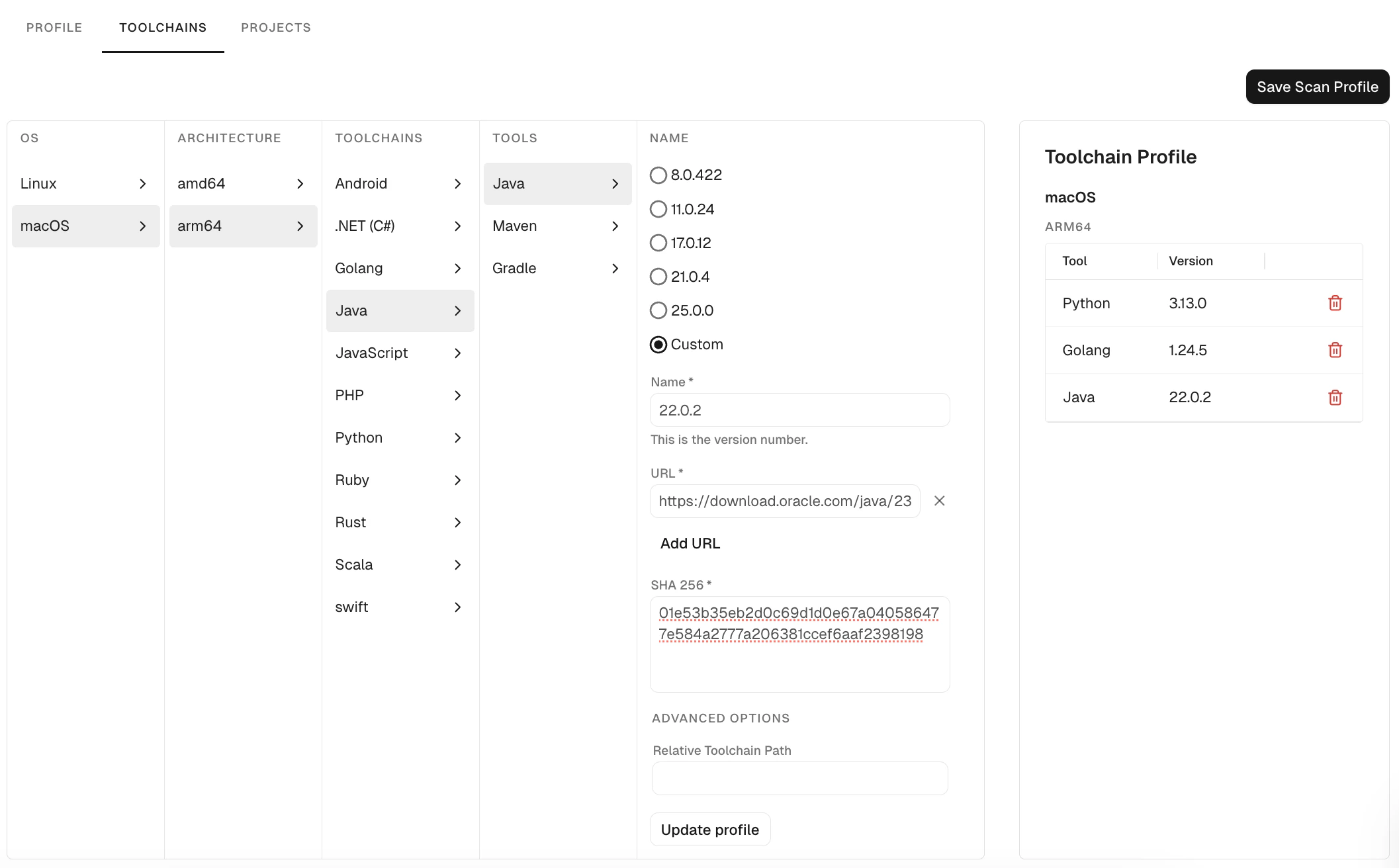Click the Add URL button

click(x=690, y=543)
